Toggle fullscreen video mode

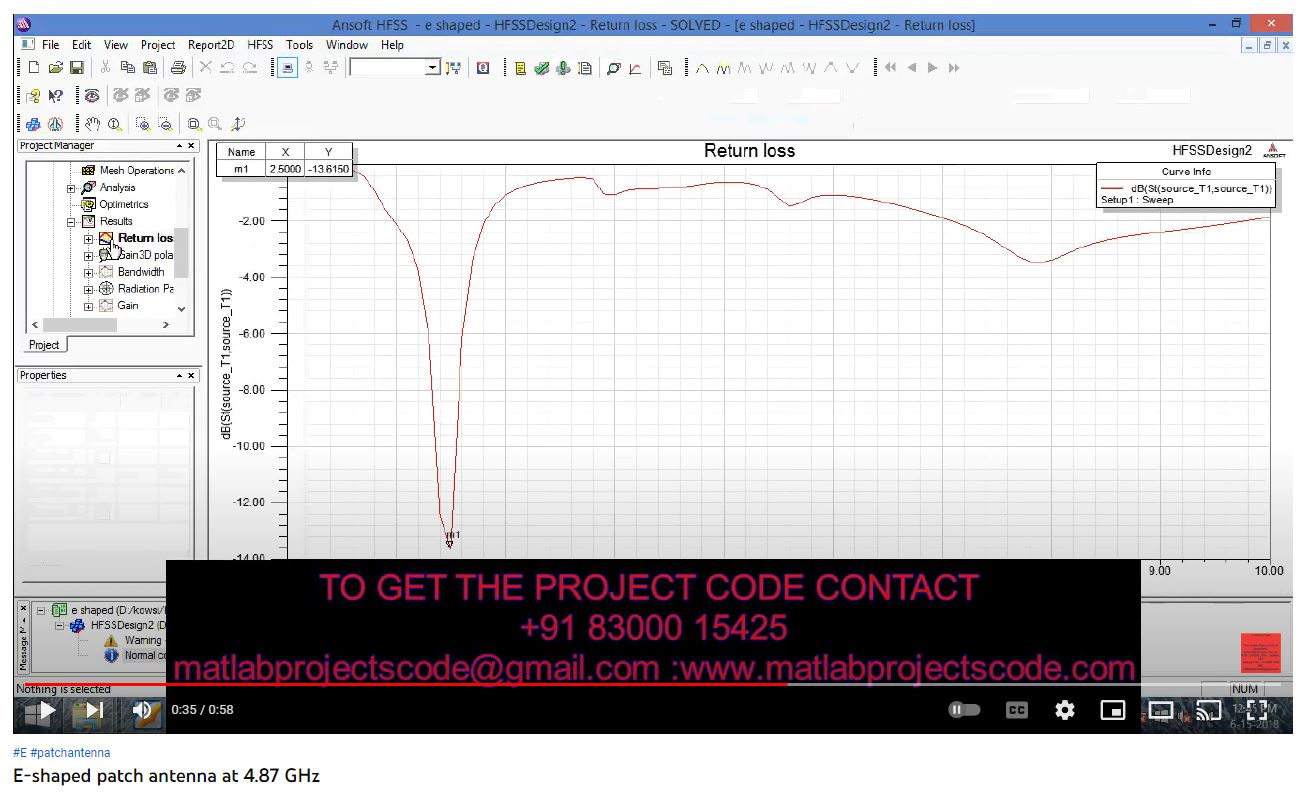(1258, 709)
